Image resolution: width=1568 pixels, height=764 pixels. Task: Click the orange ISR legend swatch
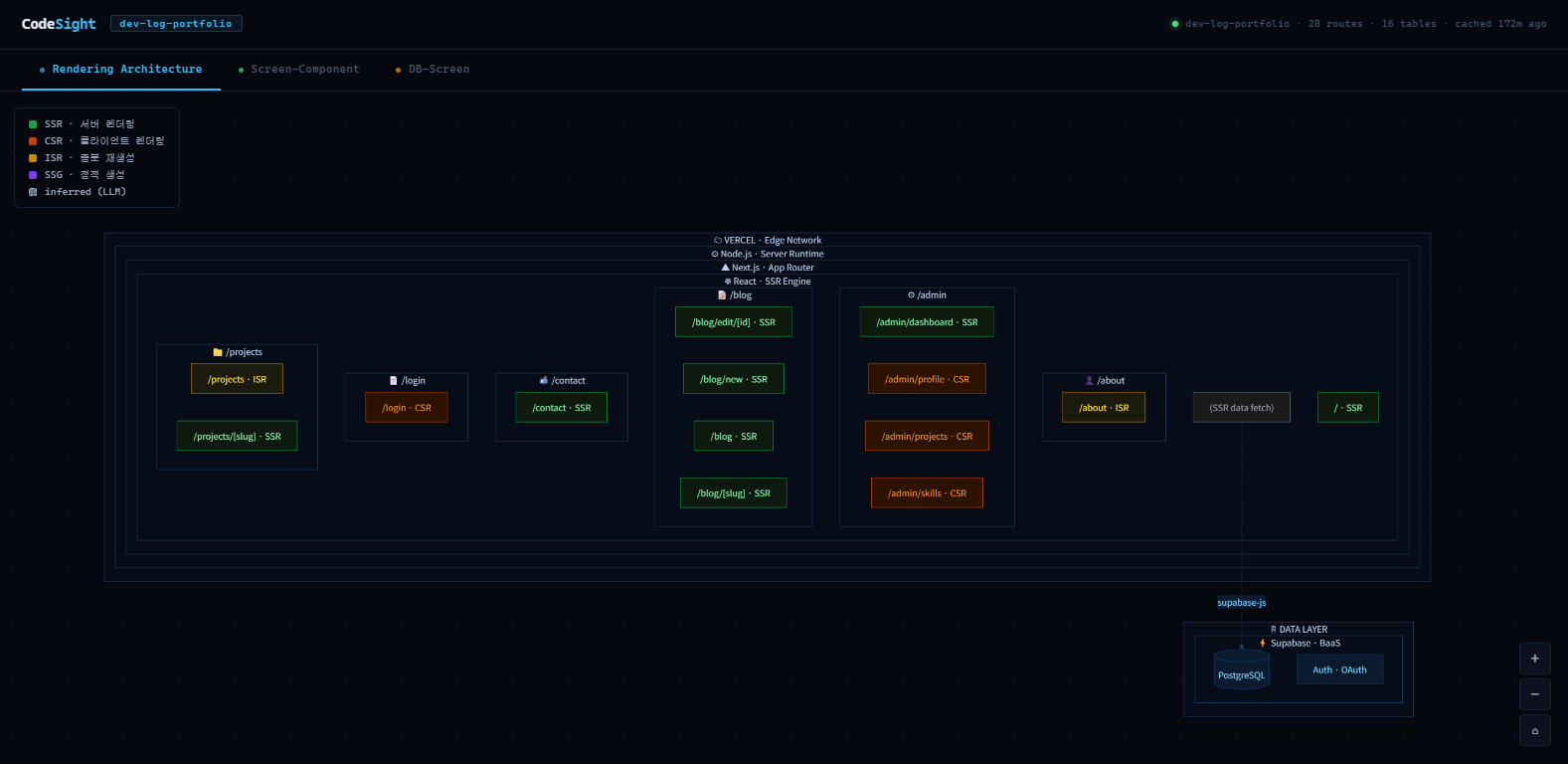(33, 158)
